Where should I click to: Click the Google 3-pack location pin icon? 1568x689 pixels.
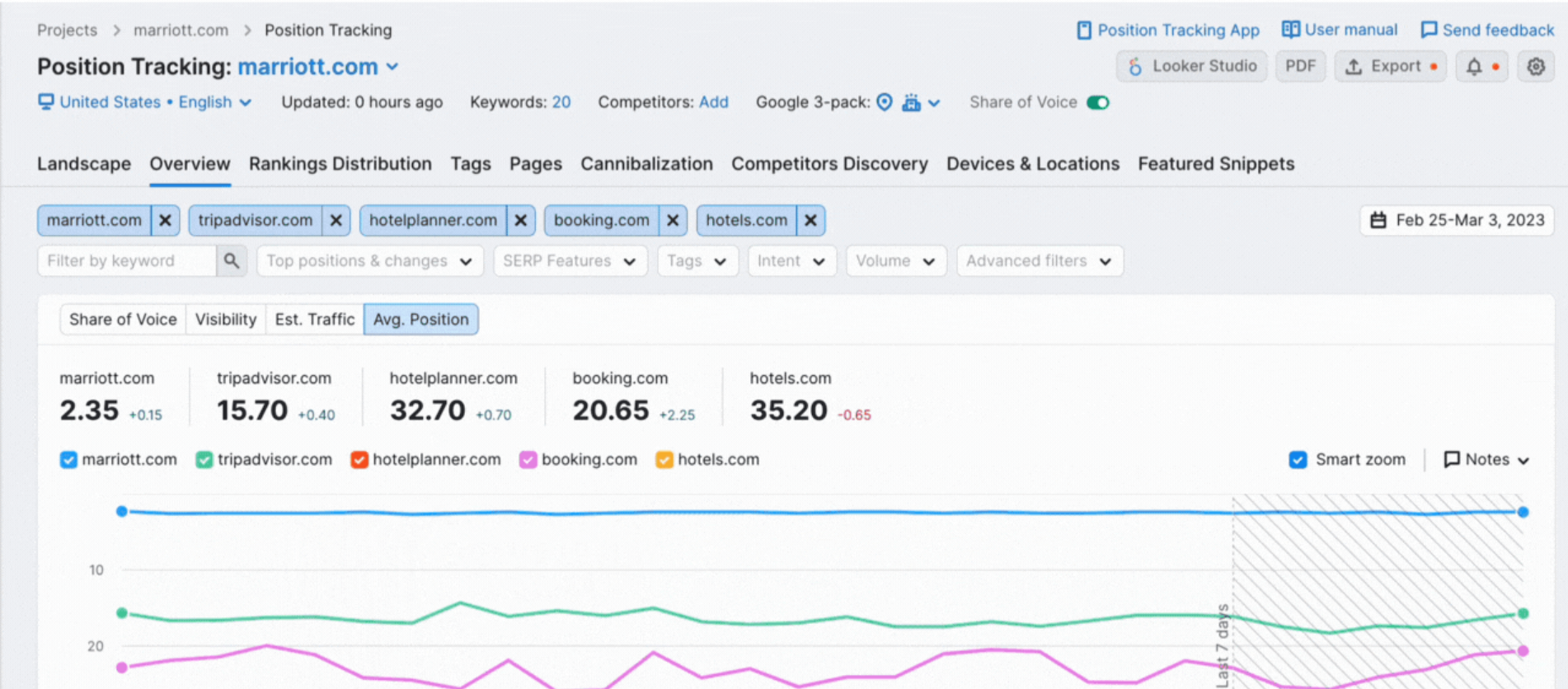click(x=885, y=102)
